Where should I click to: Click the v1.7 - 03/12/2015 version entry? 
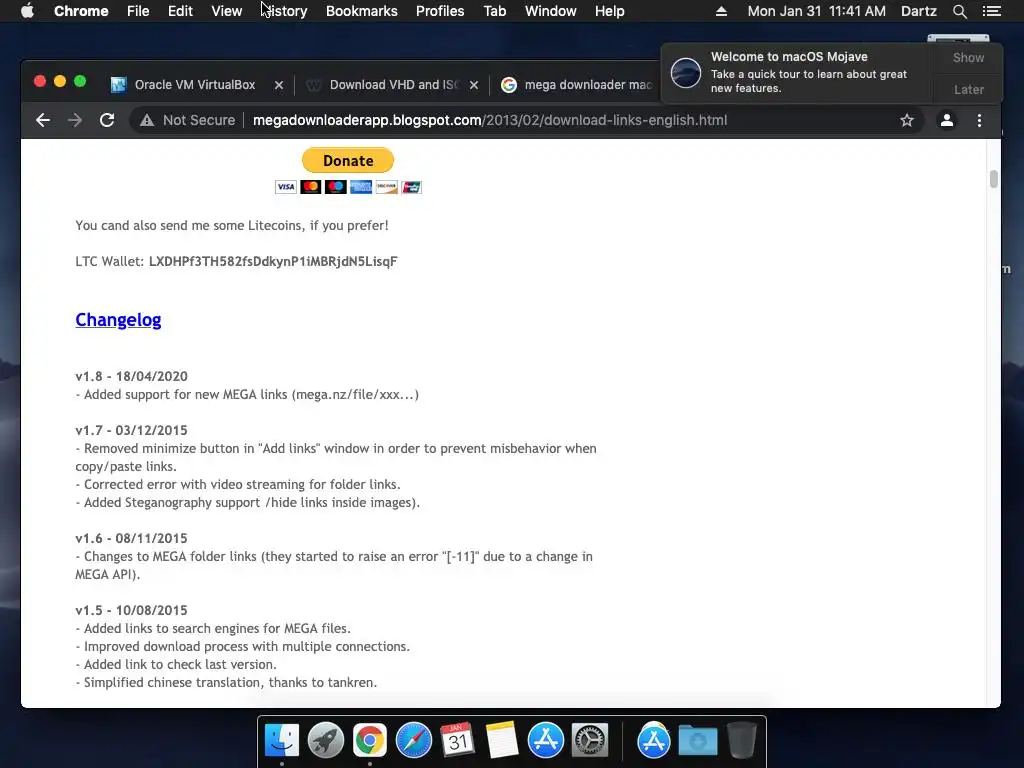tap(131, 430)
